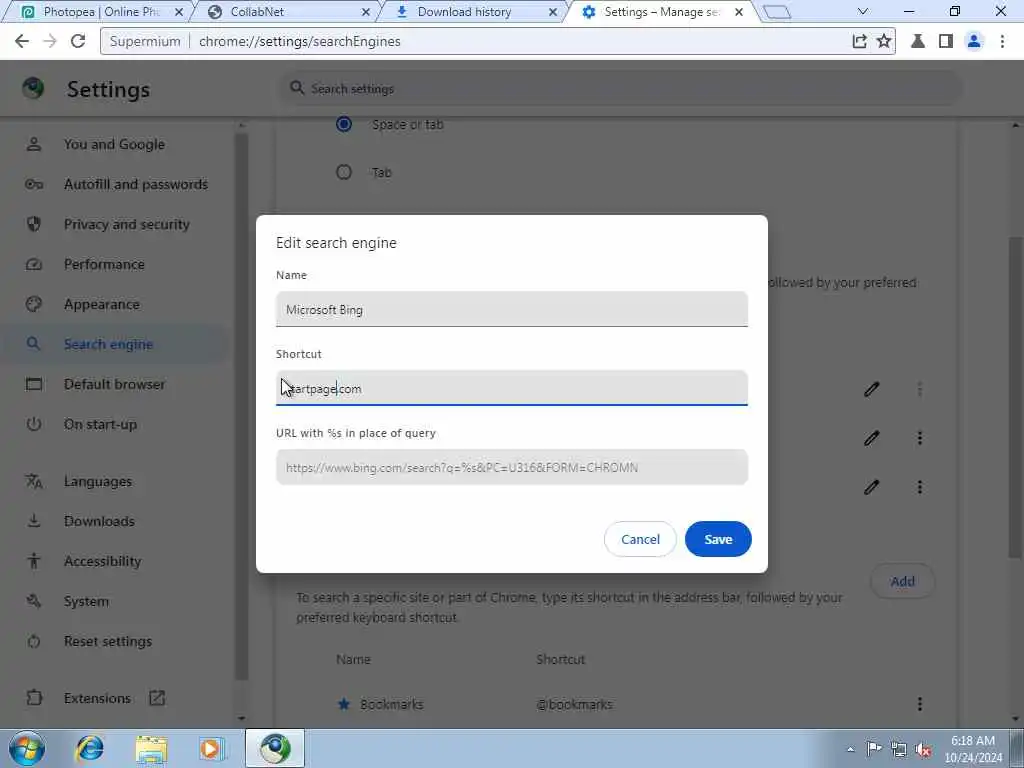Image resolution: width=1024 pixels, height=768 pixels.
Task: Click the Name field containing Microsoft Bing
Action: (x=511, y=310)
